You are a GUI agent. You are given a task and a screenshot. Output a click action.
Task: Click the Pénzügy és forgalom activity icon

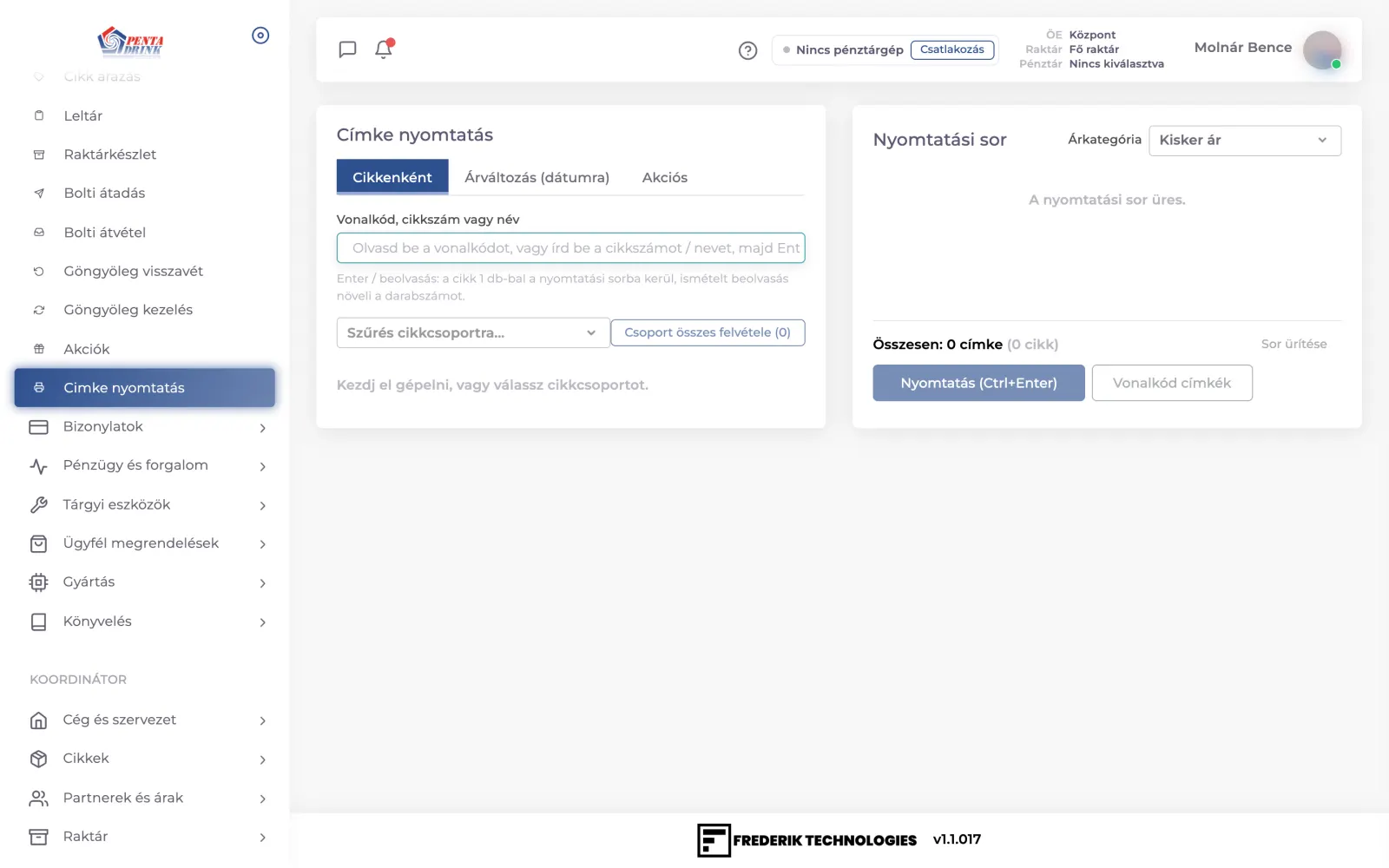(38, 466)
